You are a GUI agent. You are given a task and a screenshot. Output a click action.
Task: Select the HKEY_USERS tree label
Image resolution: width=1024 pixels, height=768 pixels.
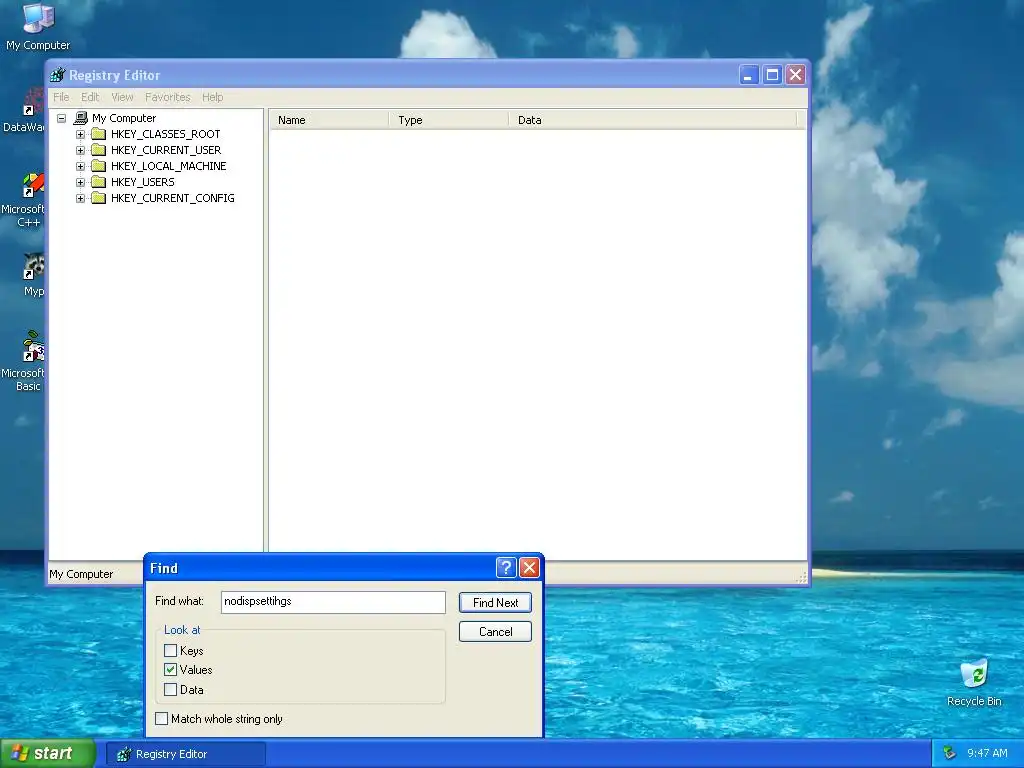(143, 182)
